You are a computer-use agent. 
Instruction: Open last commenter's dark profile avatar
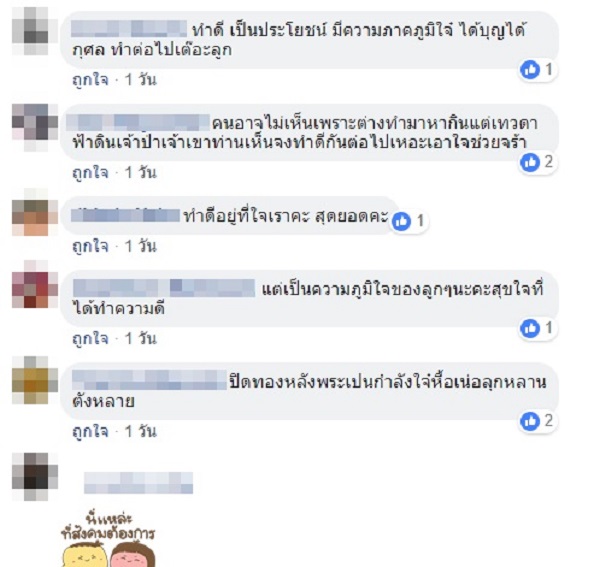click(35, 477)
